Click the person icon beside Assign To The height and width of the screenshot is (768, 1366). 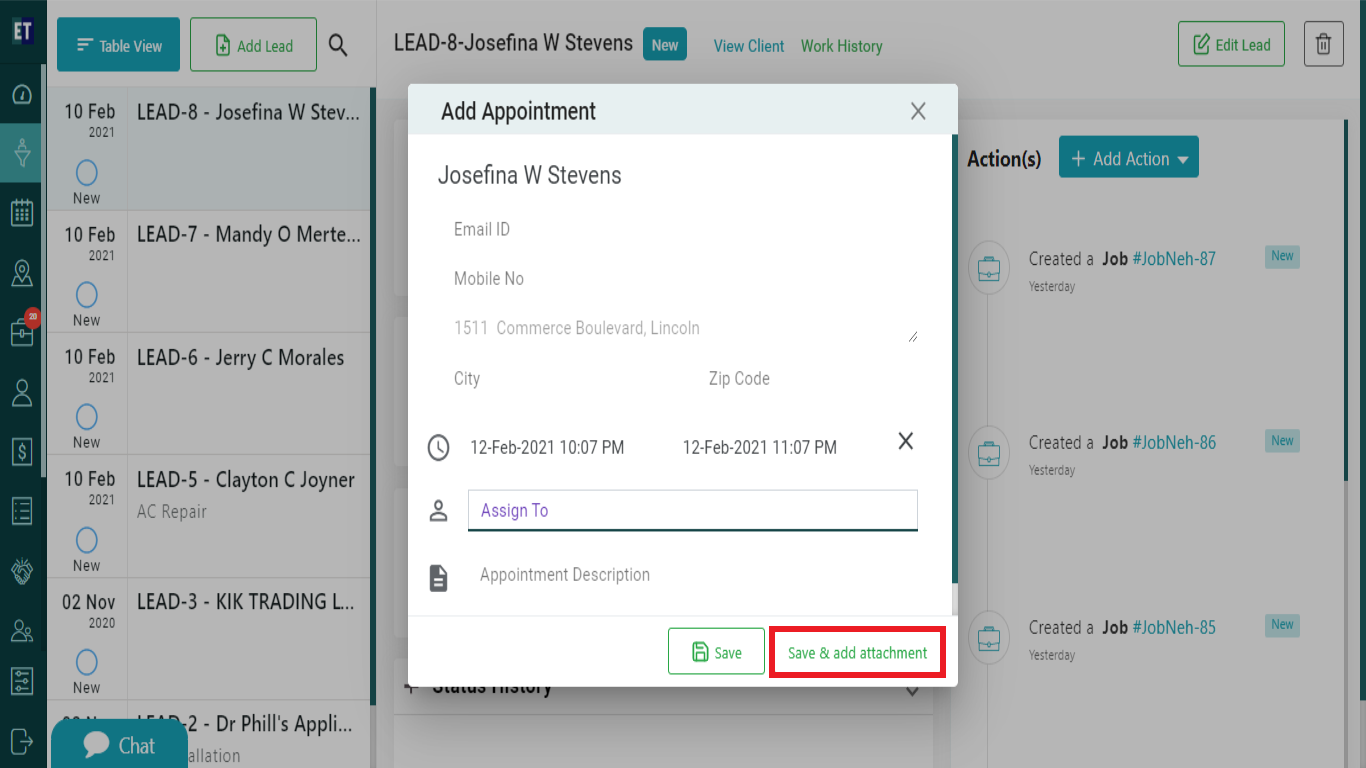(438, 511)
